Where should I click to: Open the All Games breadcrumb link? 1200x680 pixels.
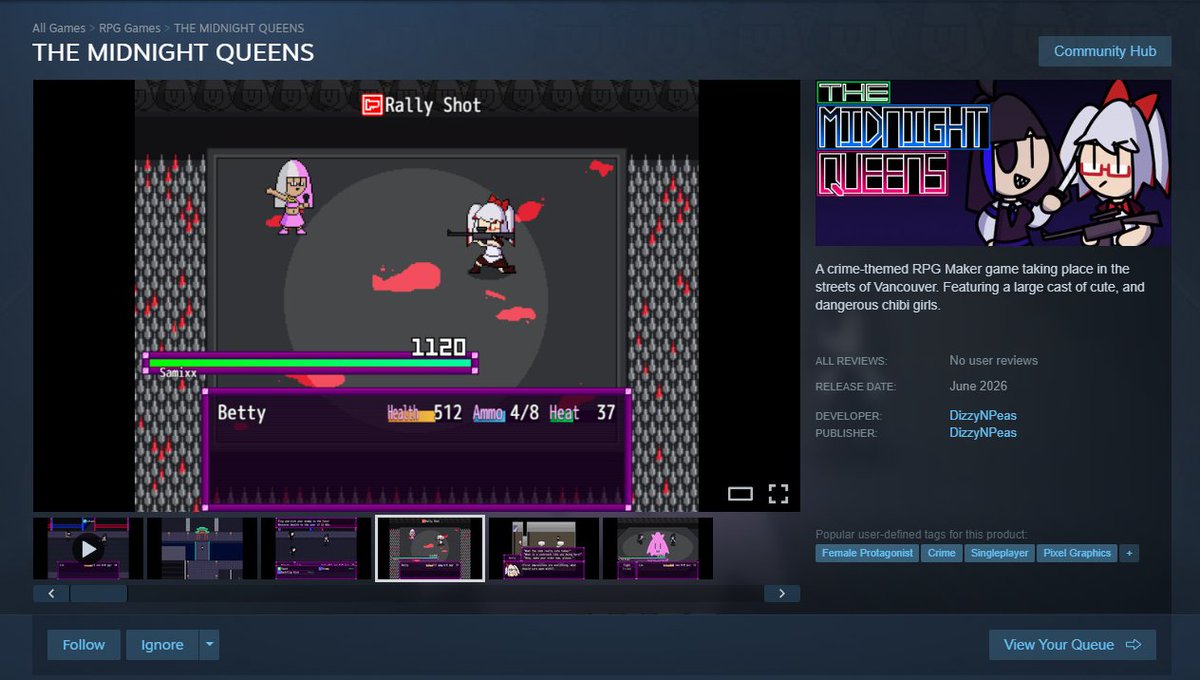tap(59, 28)
